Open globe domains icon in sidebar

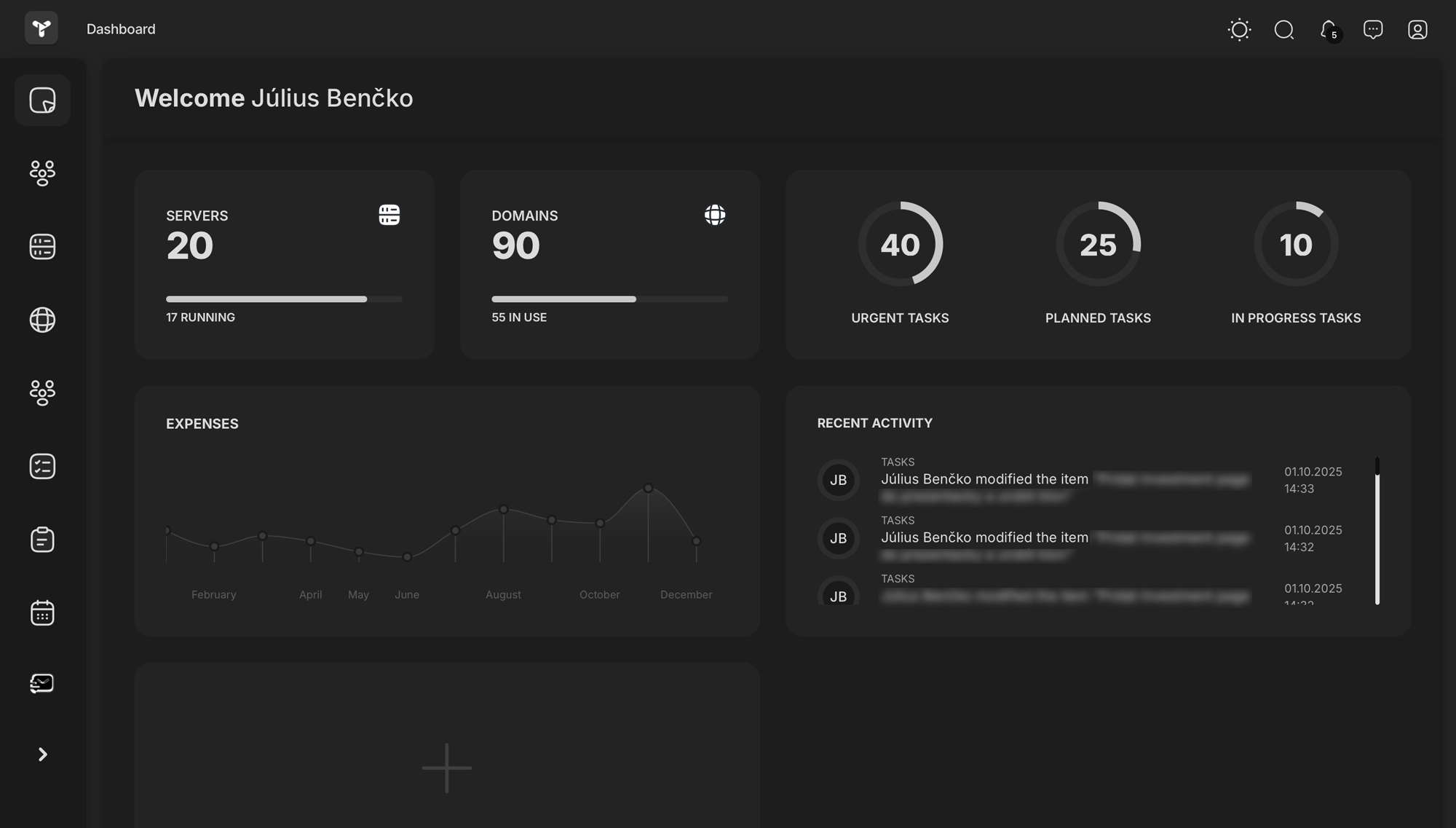tap(42, 320)
